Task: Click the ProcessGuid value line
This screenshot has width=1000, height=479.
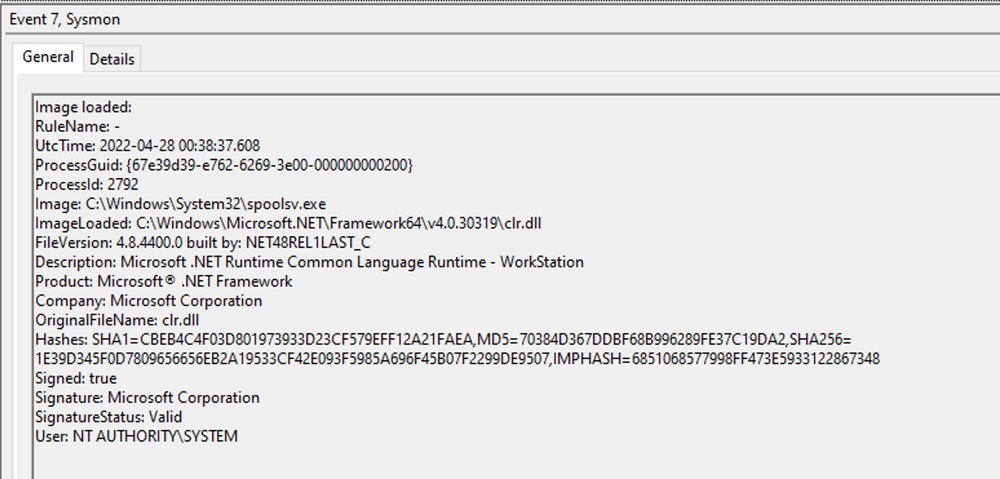Action: [x=224, y=165]
